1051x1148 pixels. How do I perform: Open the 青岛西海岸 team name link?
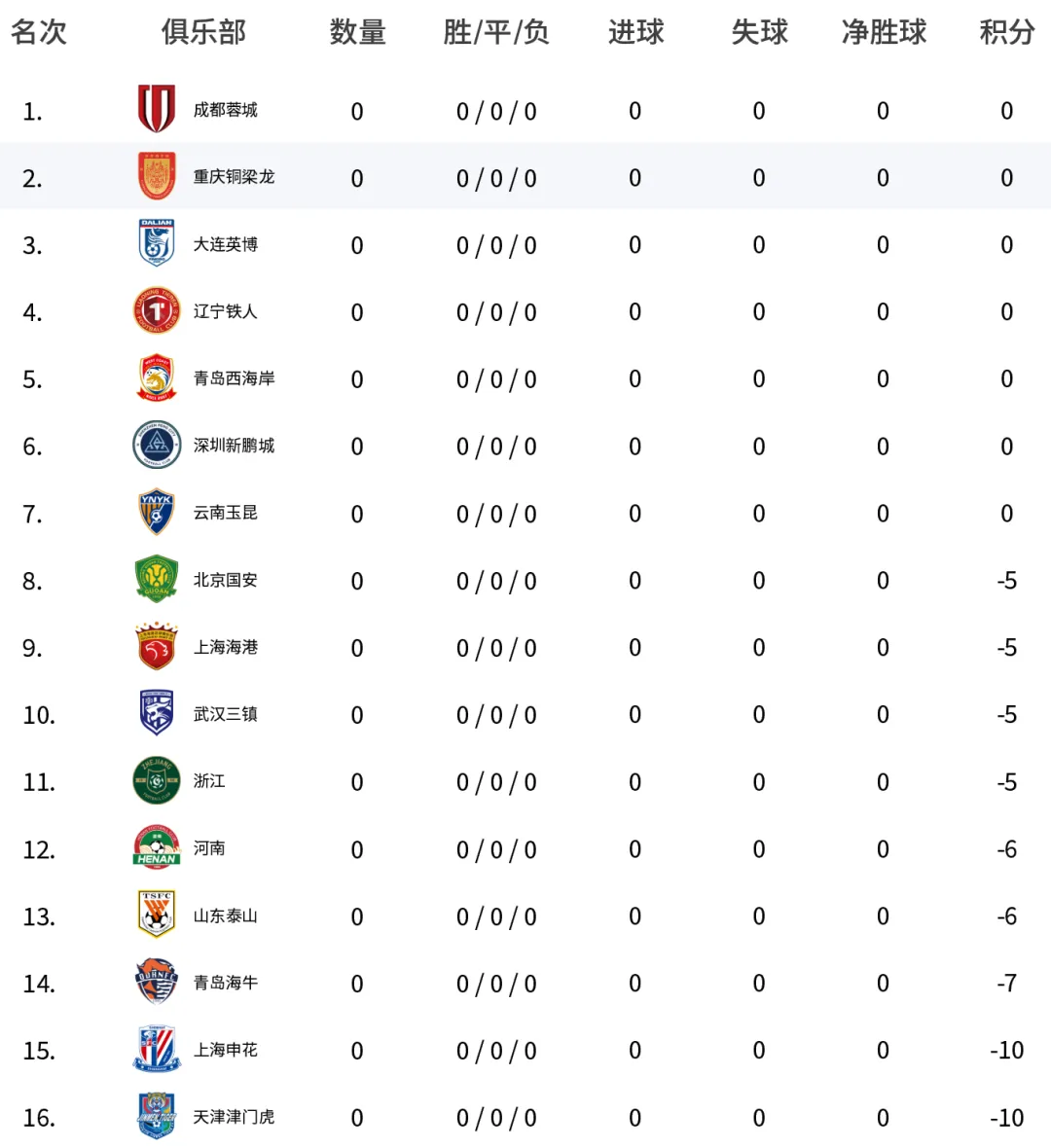(x=234, y=377)
